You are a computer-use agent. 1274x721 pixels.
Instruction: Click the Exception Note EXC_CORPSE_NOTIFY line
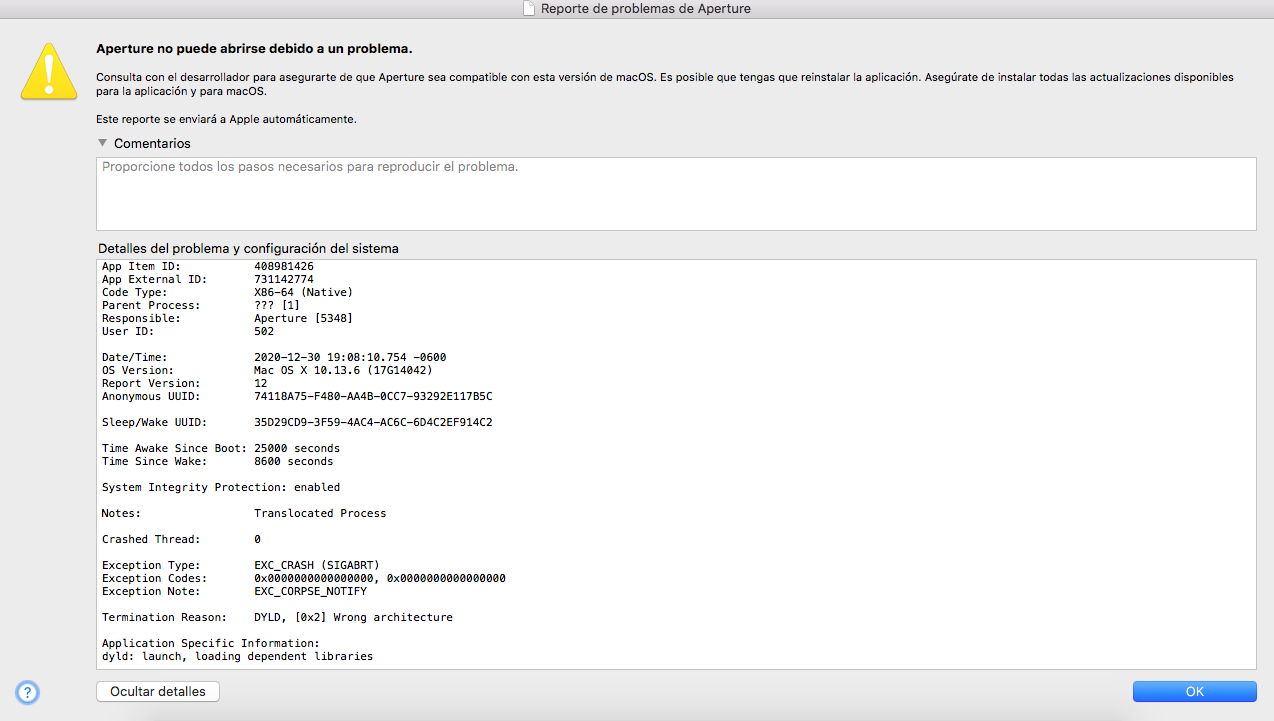click(234, 592)
